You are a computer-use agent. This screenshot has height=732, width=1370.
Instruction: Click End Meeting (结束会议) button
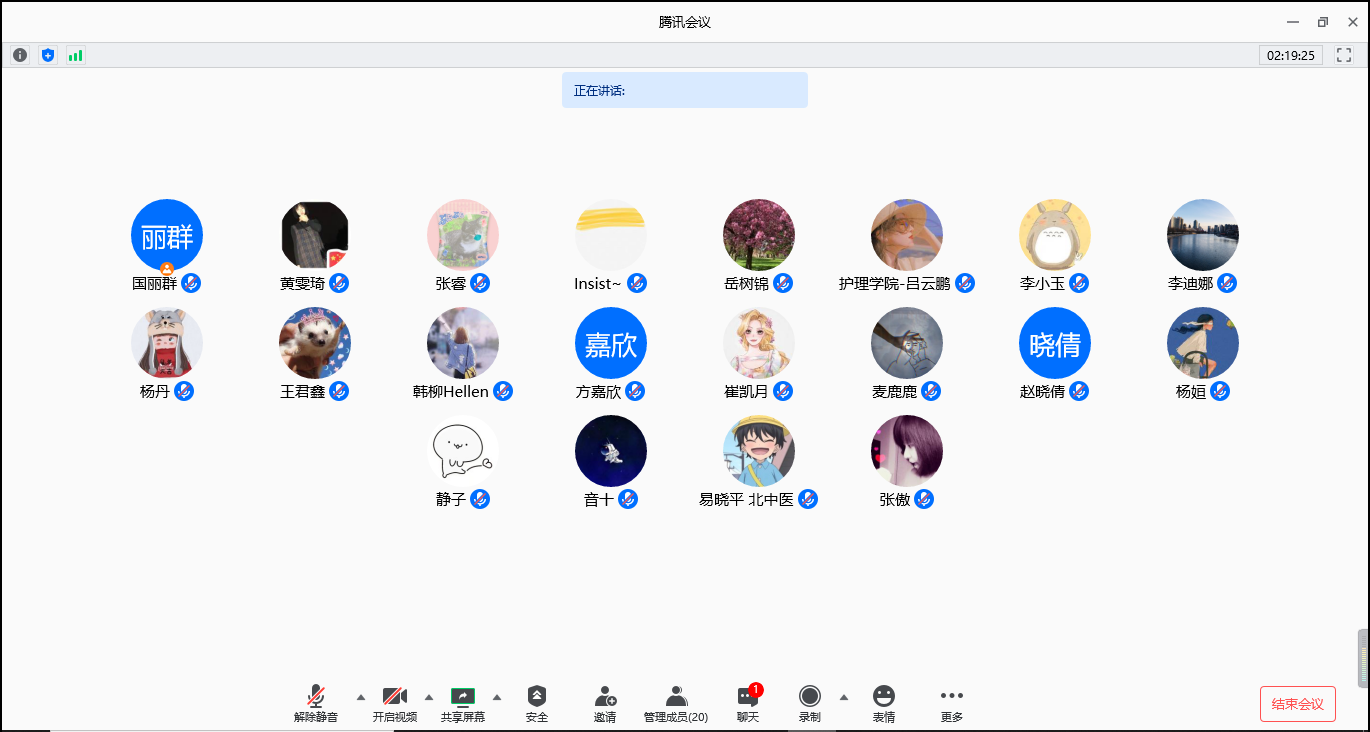pos(1297,704)
